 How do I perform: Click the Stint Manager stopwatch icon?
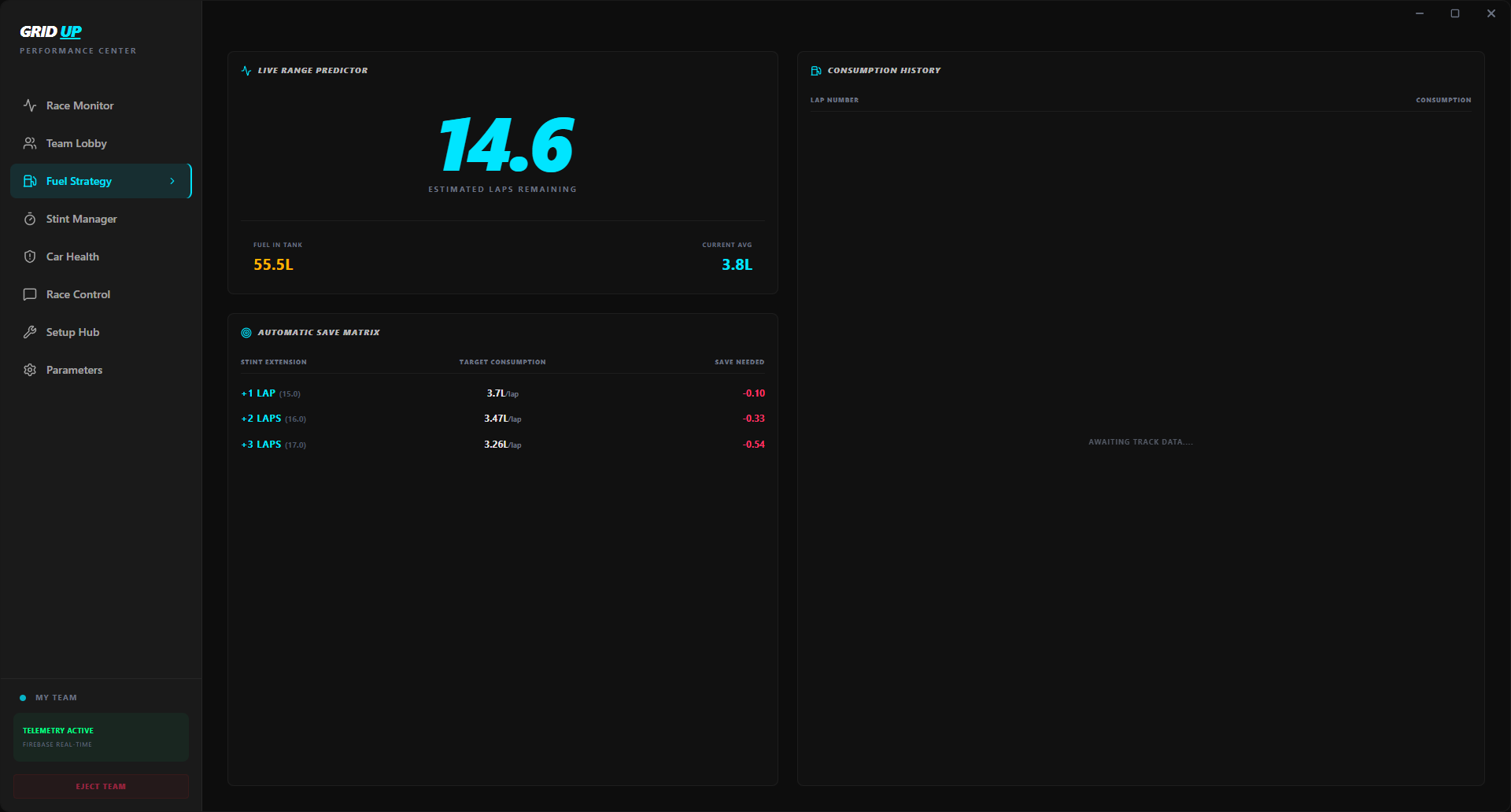point(30,219)
